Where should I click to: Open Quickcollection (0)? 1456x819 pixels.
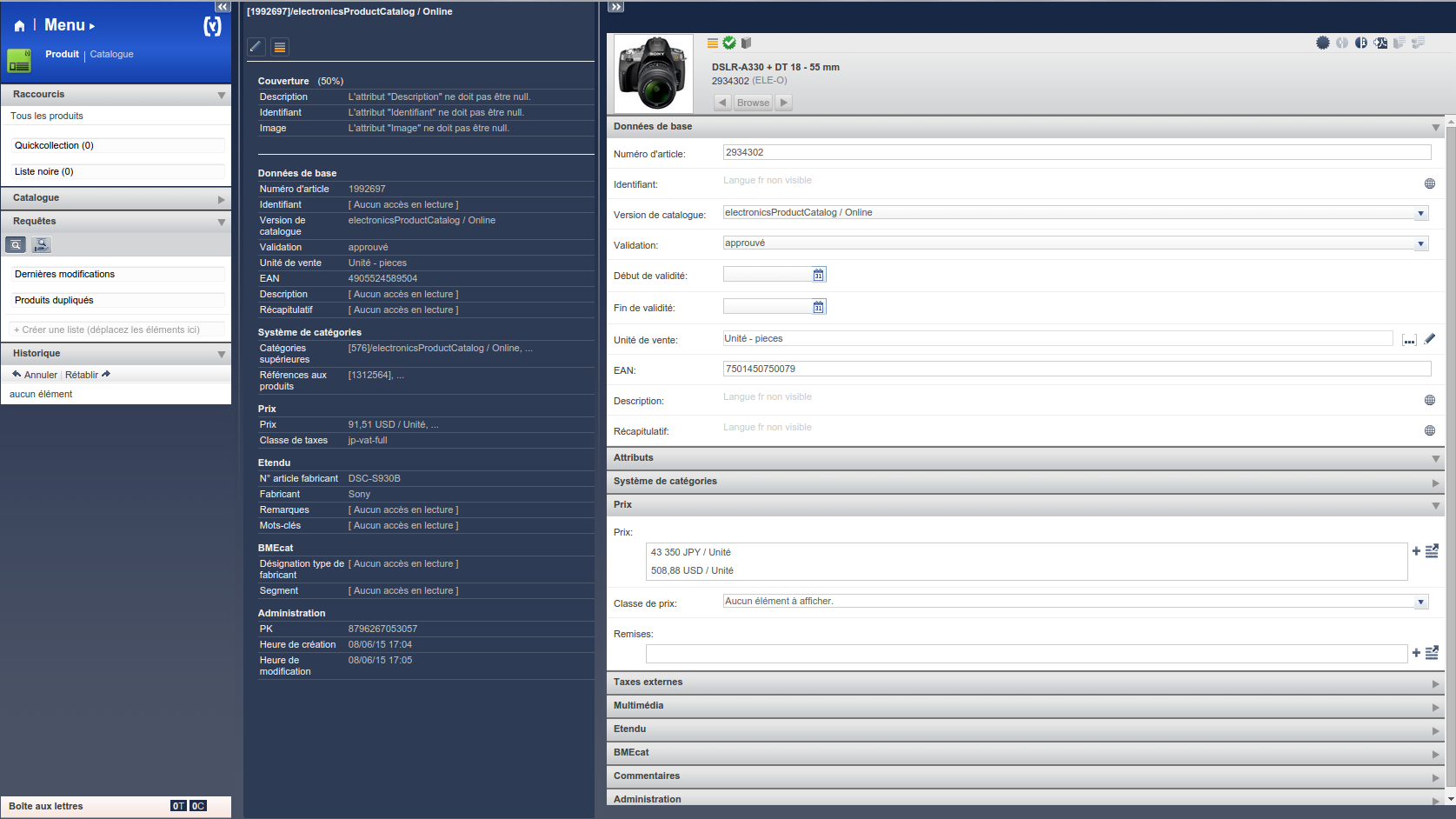pyautogui.click(x=116, y=145)
